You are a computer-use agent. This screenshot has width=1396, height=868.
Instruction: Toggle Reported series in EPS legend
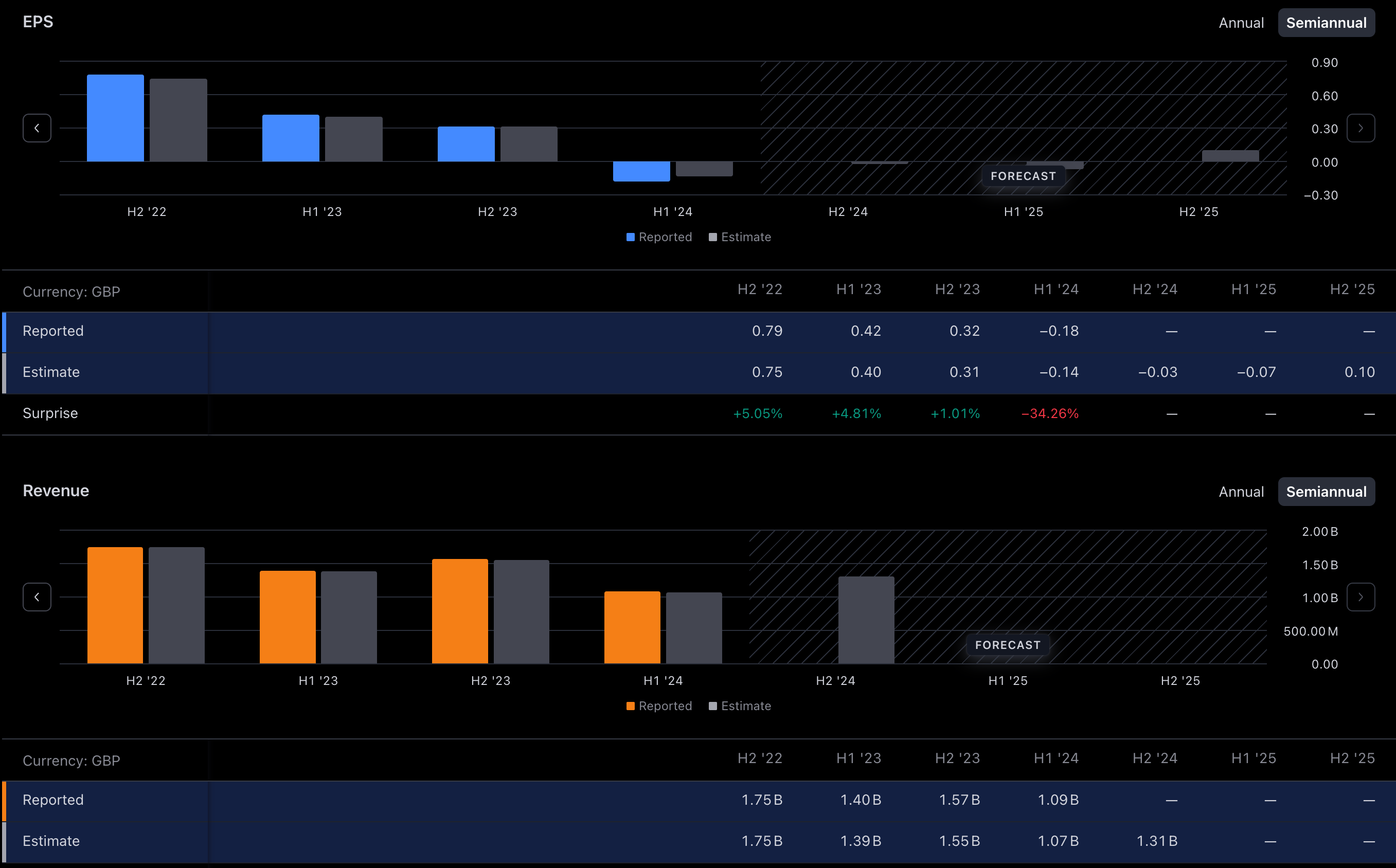pyautogui.click(x=659, y=237)
